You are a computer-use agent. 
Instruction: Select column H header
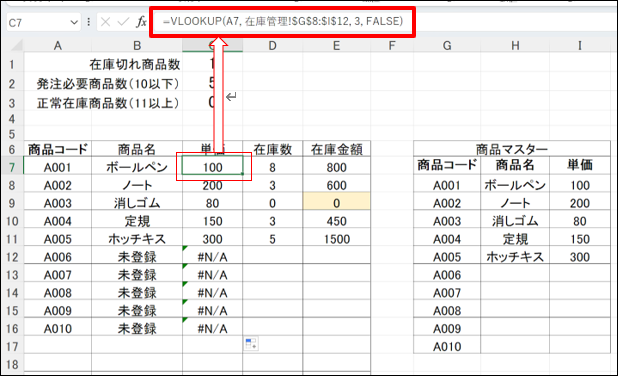[515, 46]
